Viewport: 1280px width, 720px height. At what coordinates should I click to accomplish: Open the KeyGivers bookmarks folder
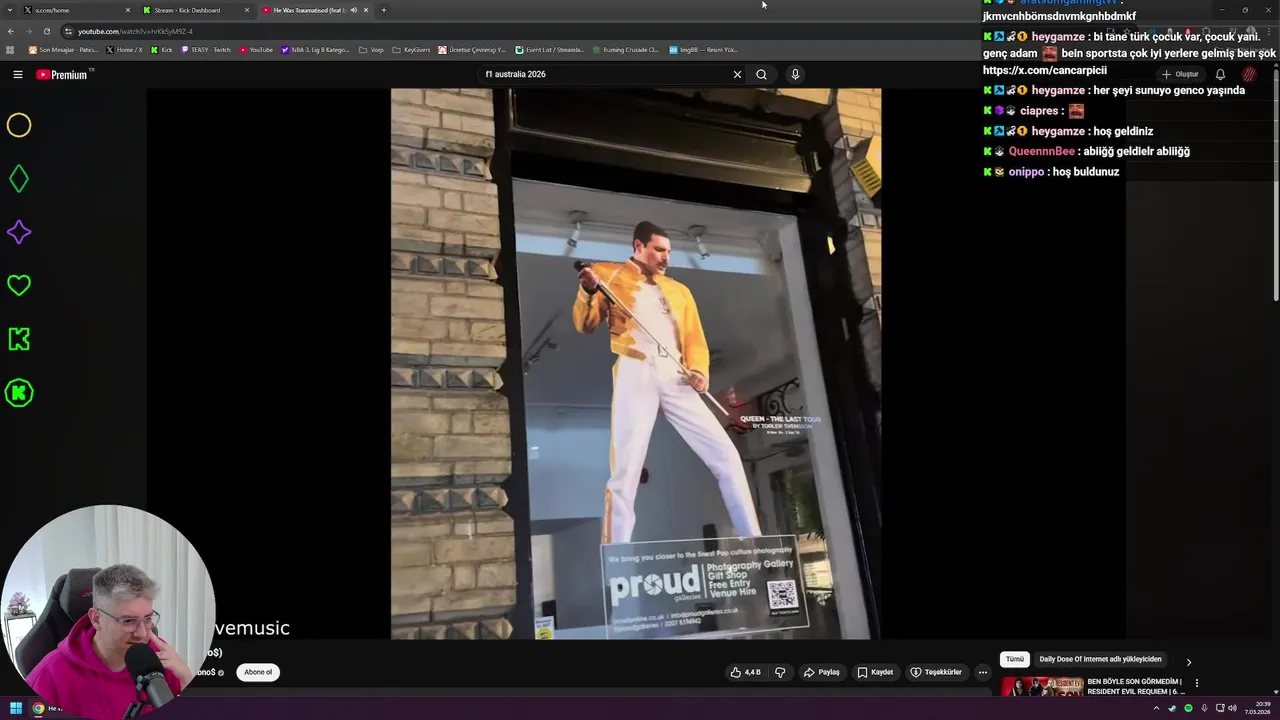pyautogui.click(x=411, y=49)
